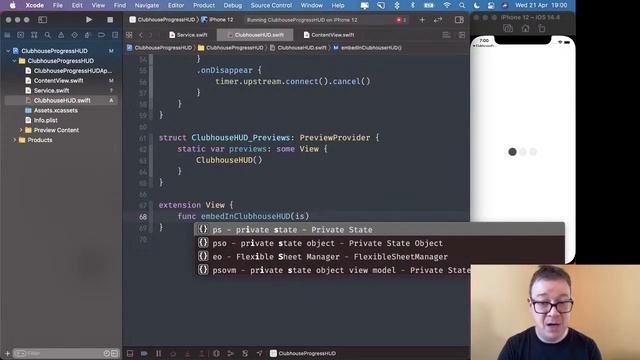The width and height of the screenshot is (640, 360).
Task: Simulate location in debug bar
Action: coord(259,353)
